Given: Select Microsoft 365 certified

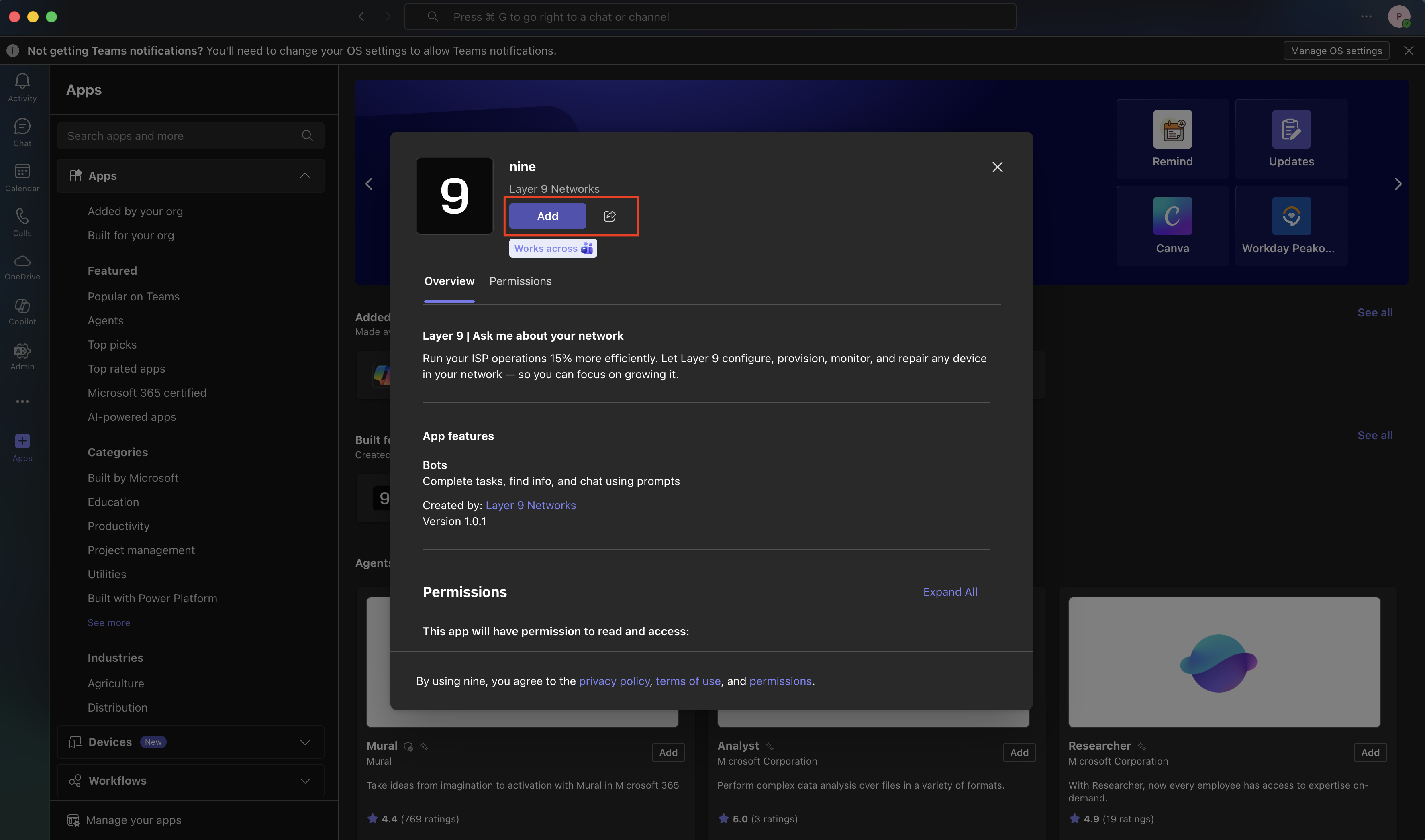Looking at the screenshot, I should point(147,392).
